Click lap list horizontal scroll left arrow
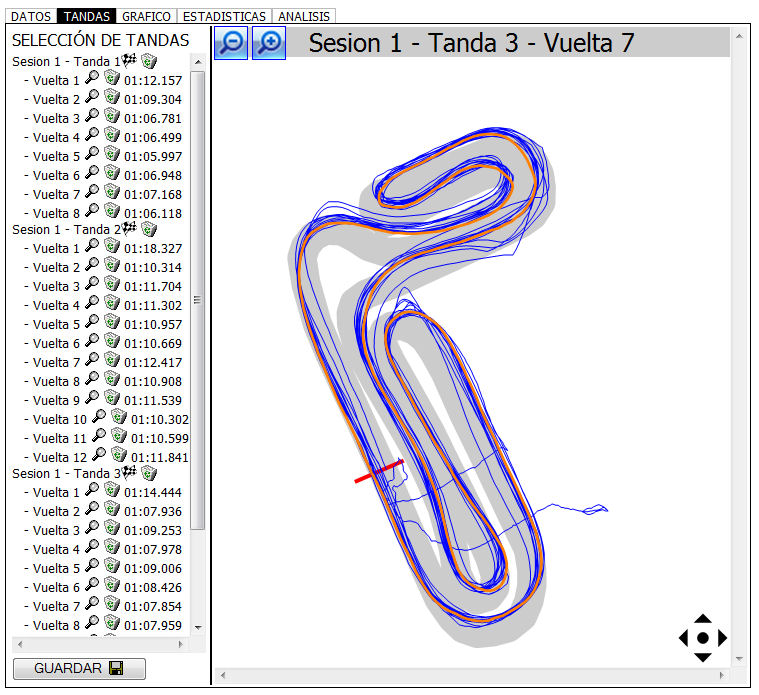The width and height of the screenshot is (759, 695). point(20,644)
